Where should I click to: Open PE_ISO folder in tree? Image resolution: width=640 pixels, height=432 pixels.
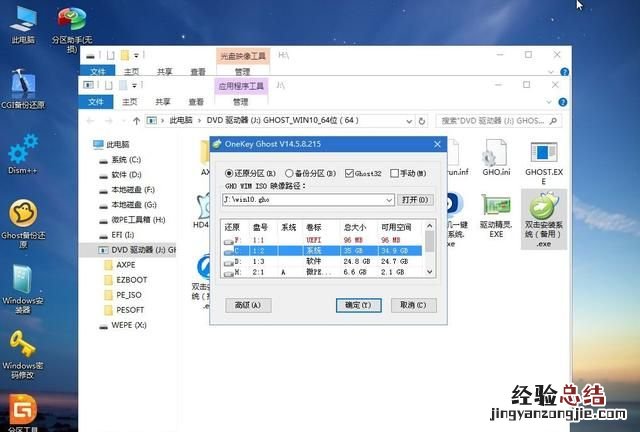(x=123, y=295)
